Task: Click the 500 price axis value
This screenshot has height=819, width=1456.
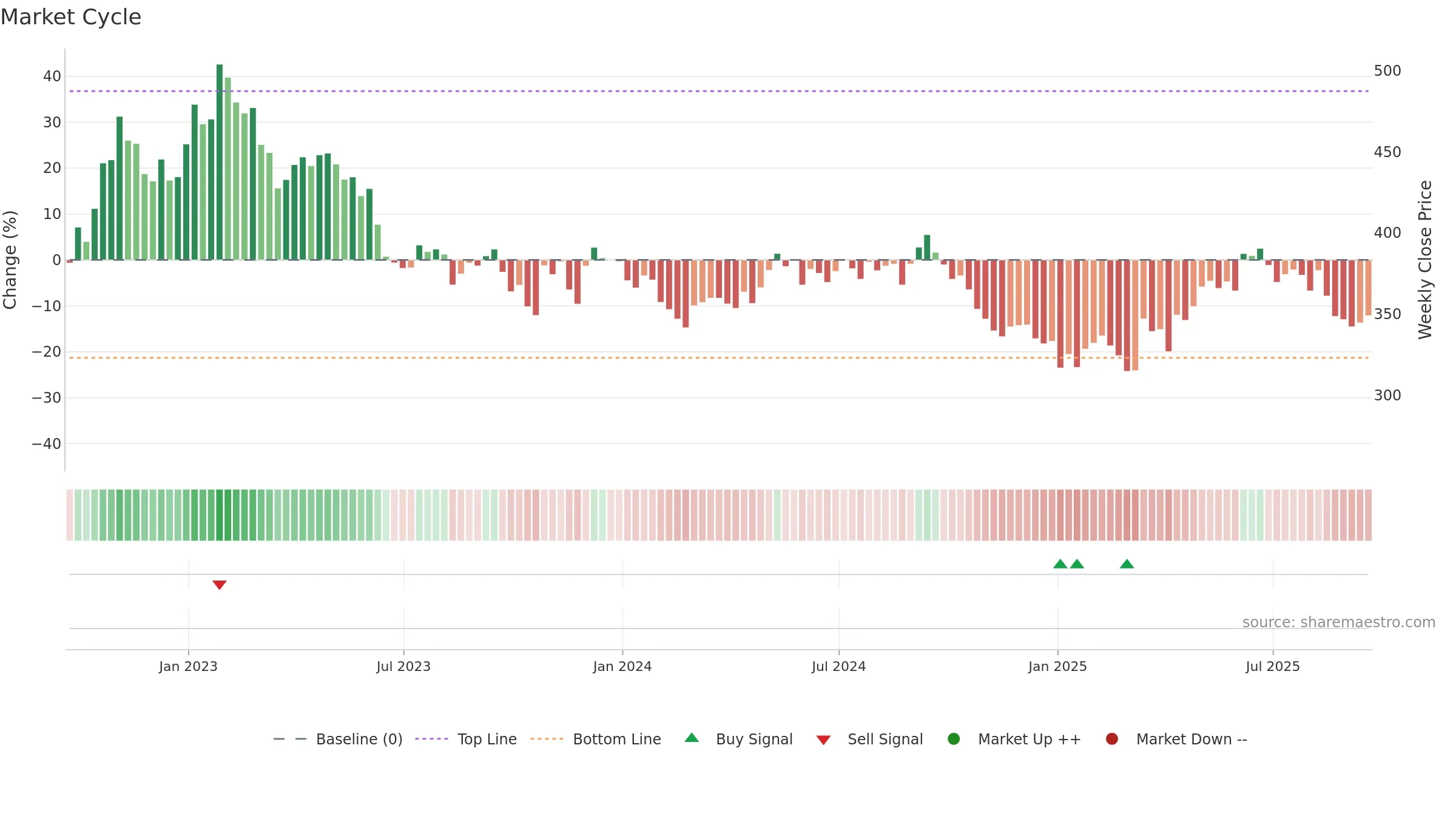Action: tap(1387, 71)
